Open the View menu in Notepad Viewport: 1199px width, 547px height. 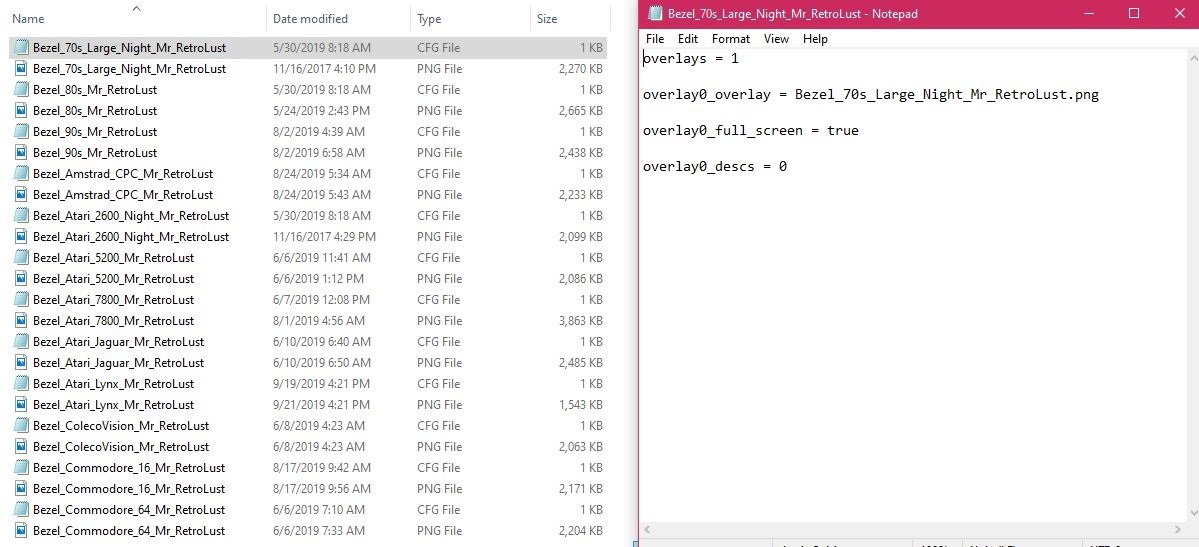pyautogui.click(x=776, y=39)
